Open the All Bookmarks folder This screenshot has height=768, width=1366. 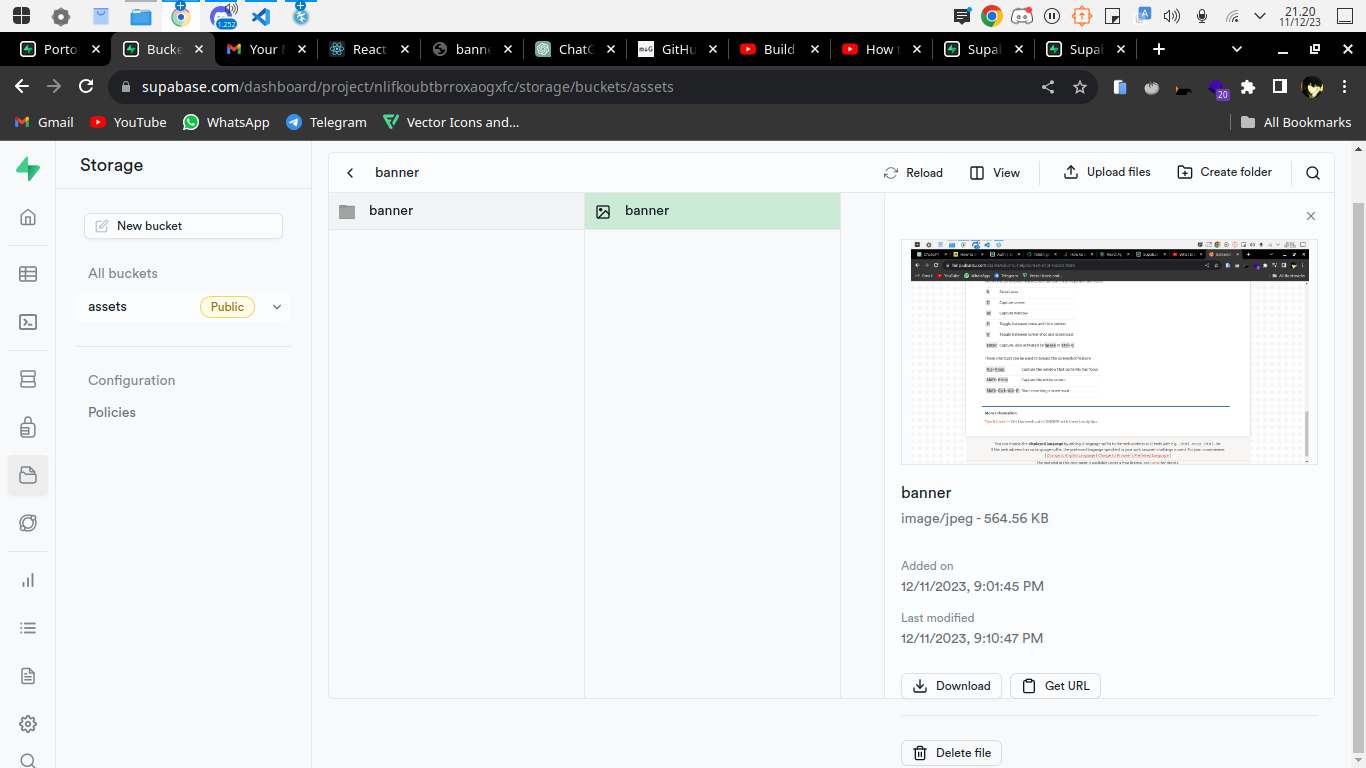(1296, 122)
